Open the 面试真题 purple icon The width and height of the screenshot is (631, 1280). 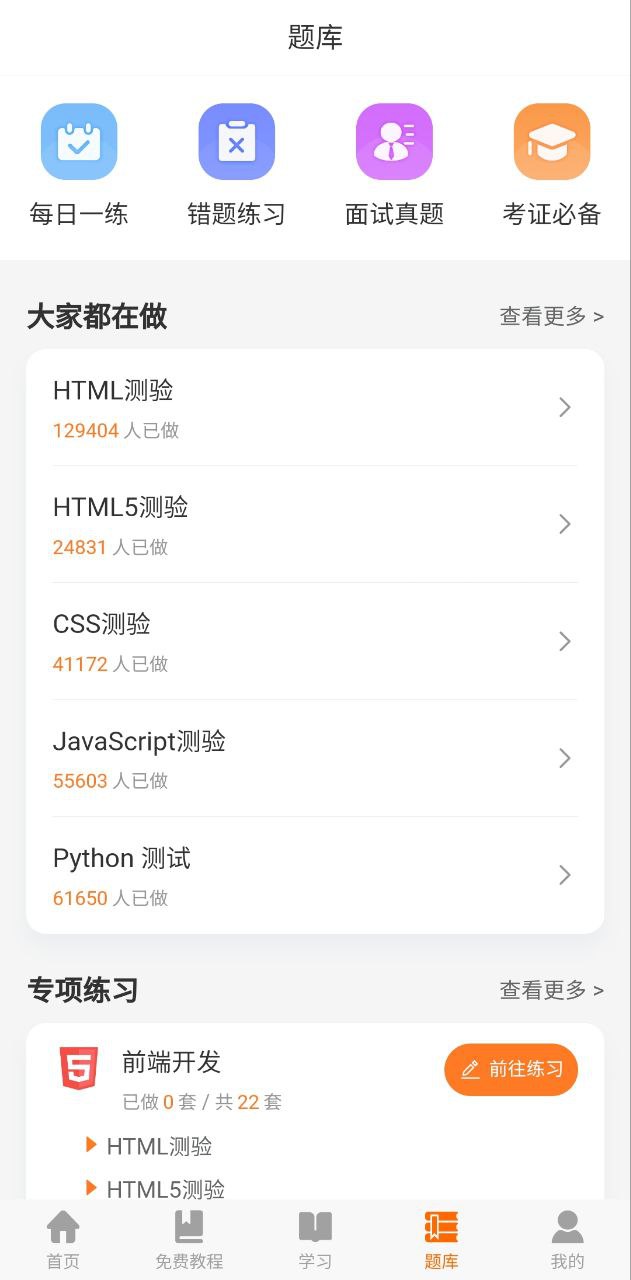tap(394, 142)
